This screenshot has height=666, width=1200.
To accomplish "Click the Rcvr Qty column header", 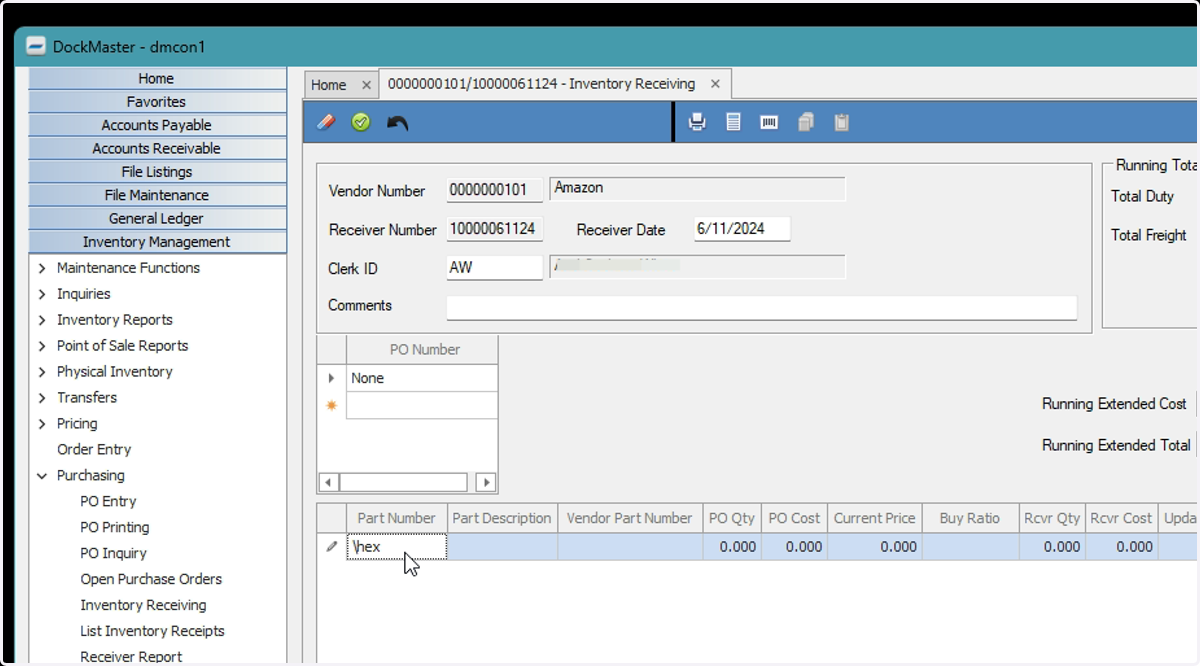I will (1052, 518).
